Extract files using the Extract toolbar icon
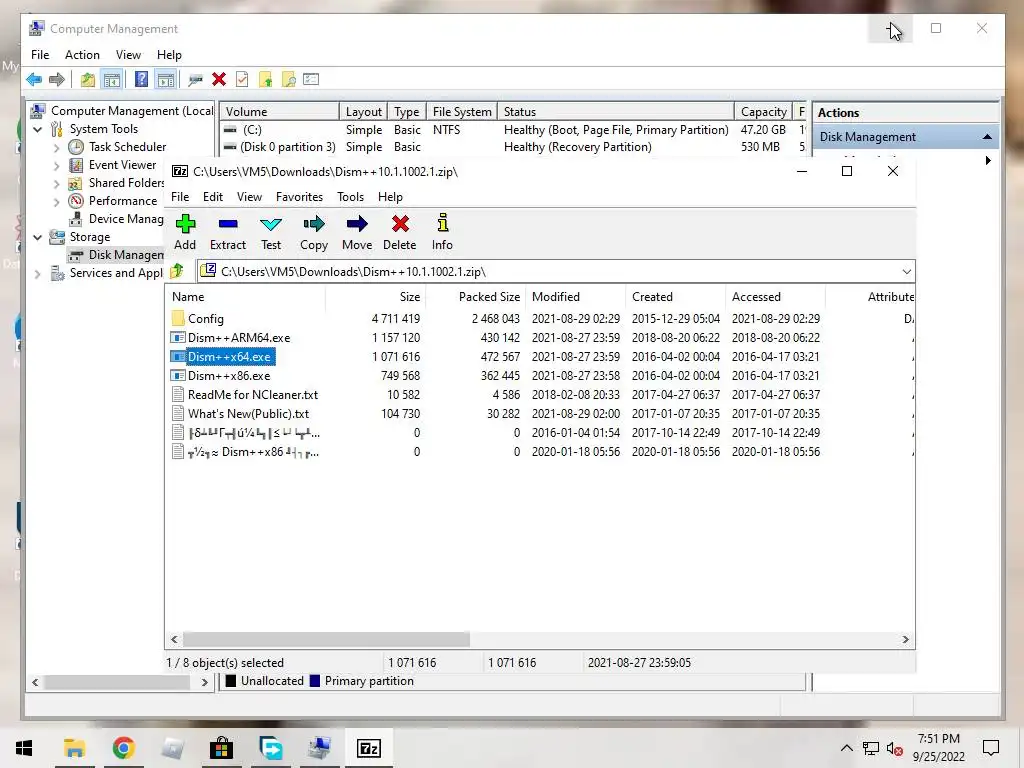The height and width of the screenshot is (768, 1024). 227,232
